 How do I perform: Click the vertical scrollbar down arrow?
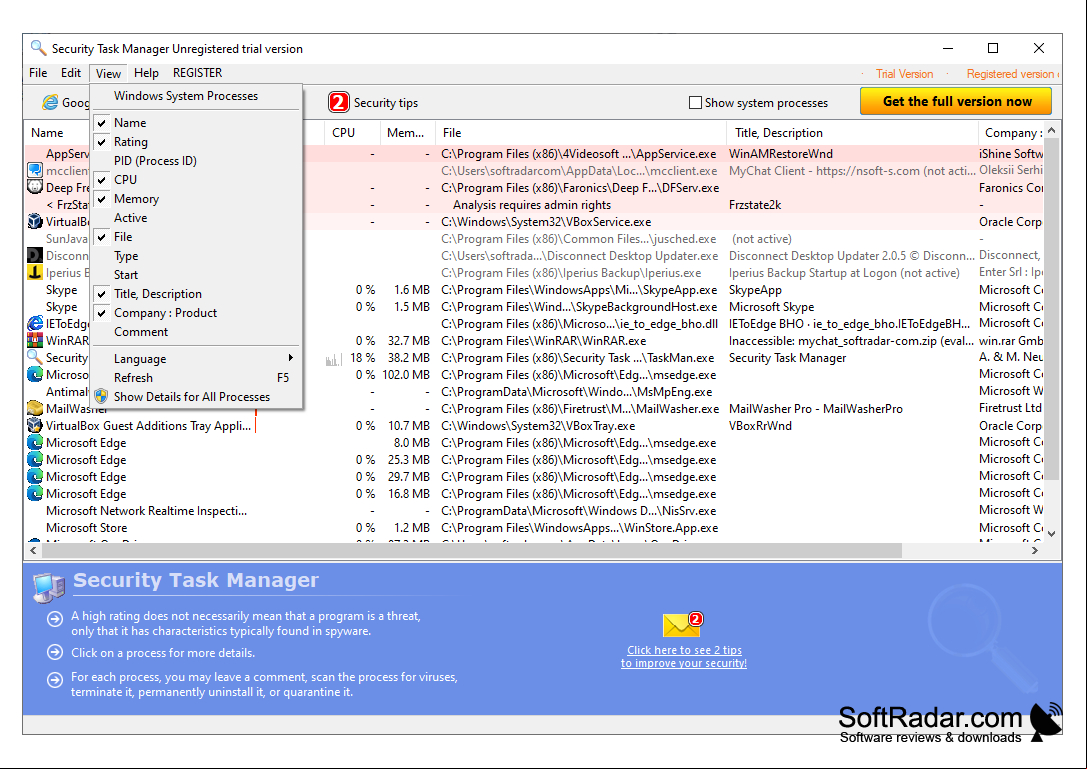click(1052, 533)
